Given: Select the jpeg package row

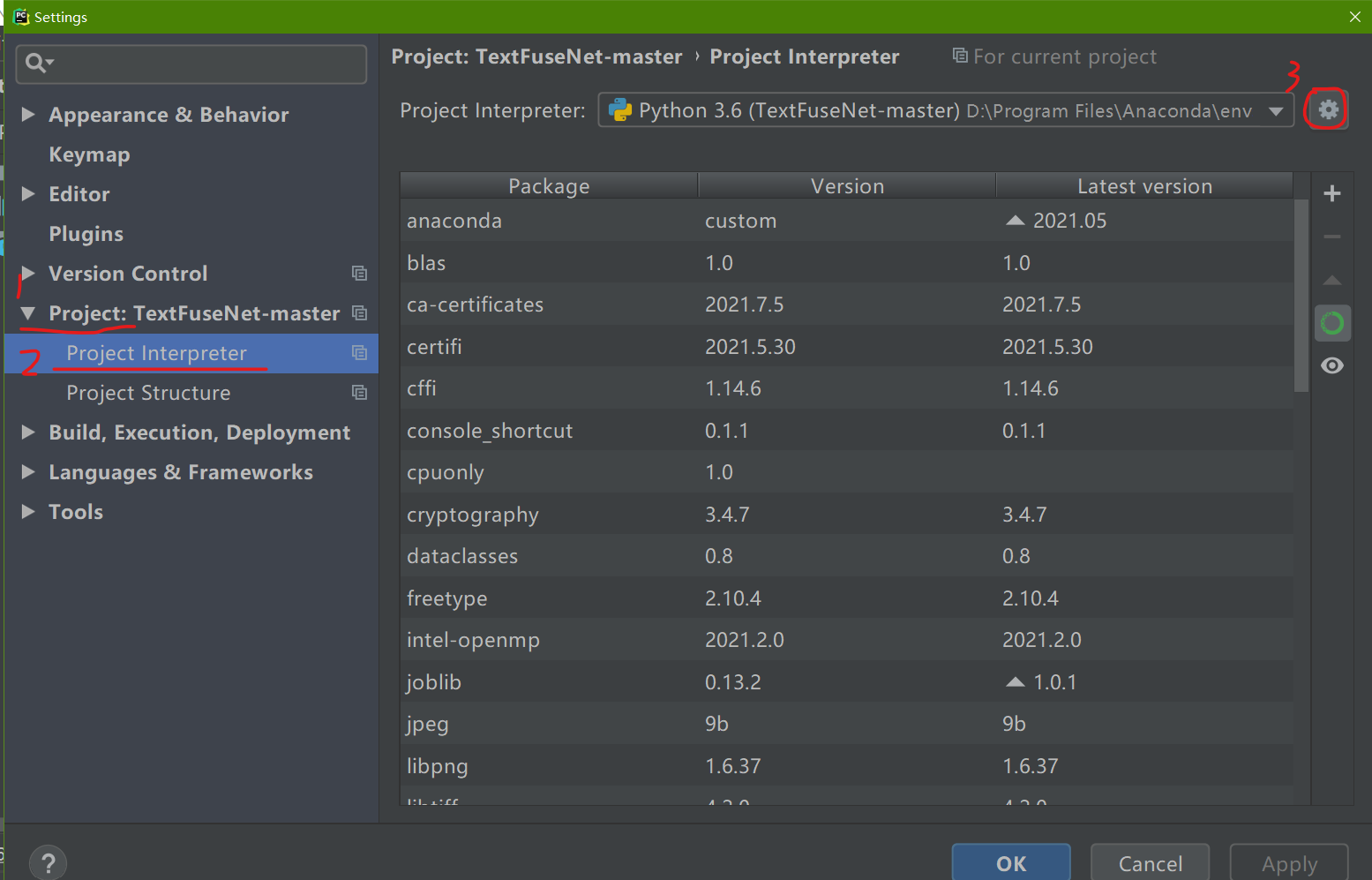Looking at the screenshot, I should [x=847, y=724].
